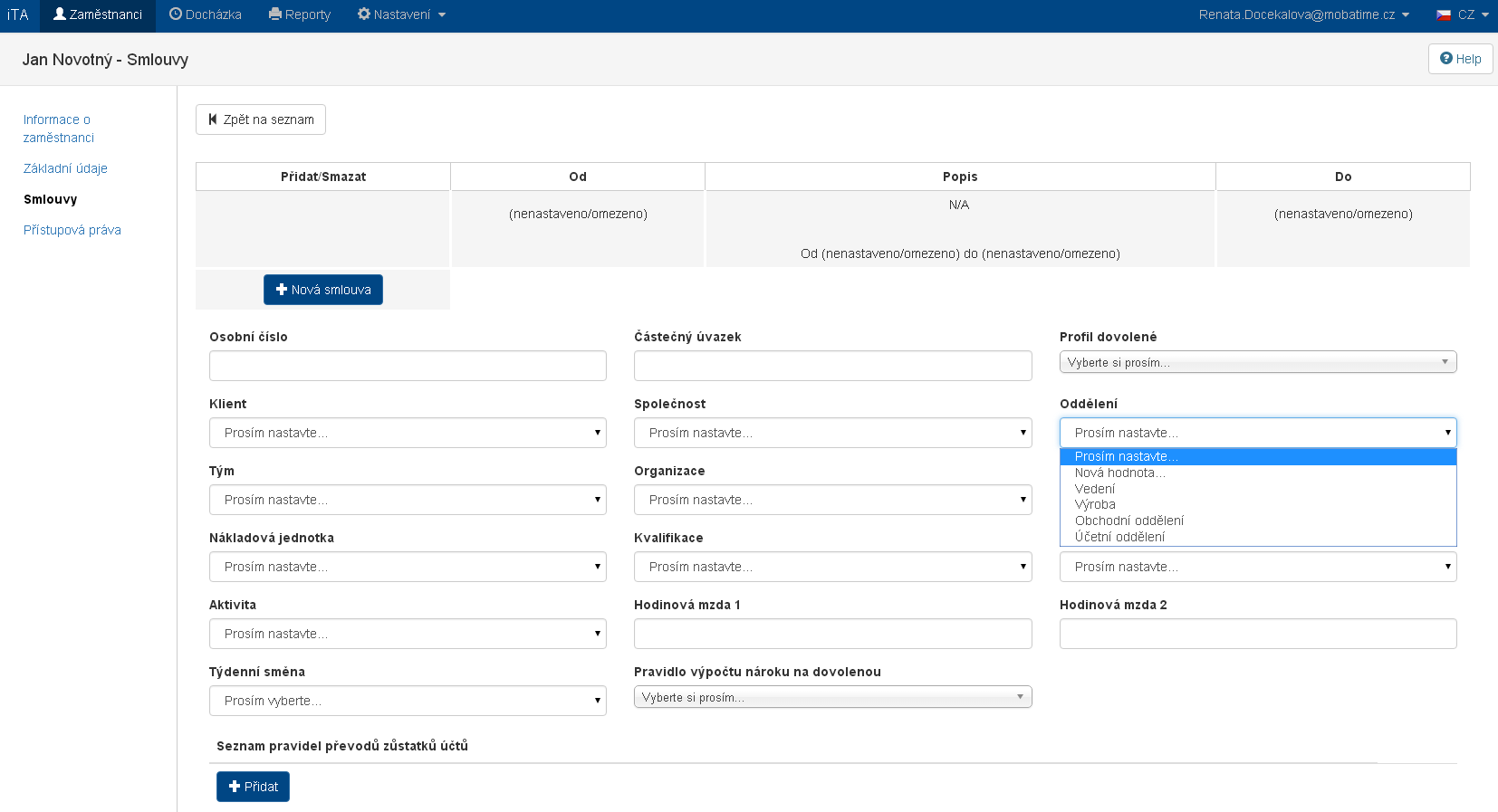Expand the Nastavení dropdown menu

pos(401,15)
